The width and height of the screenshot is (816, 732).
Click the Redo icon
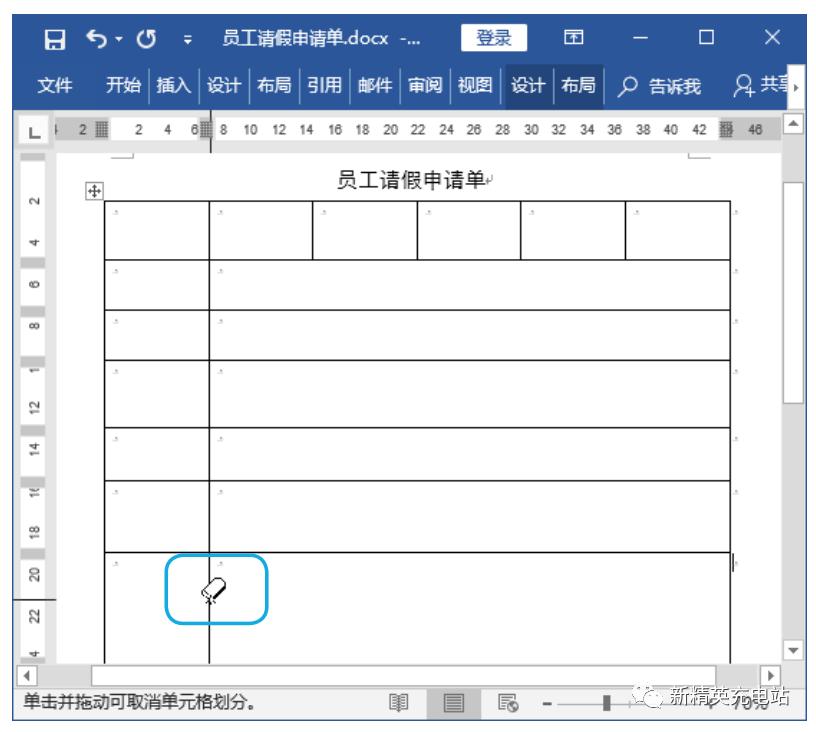point(146,37)
